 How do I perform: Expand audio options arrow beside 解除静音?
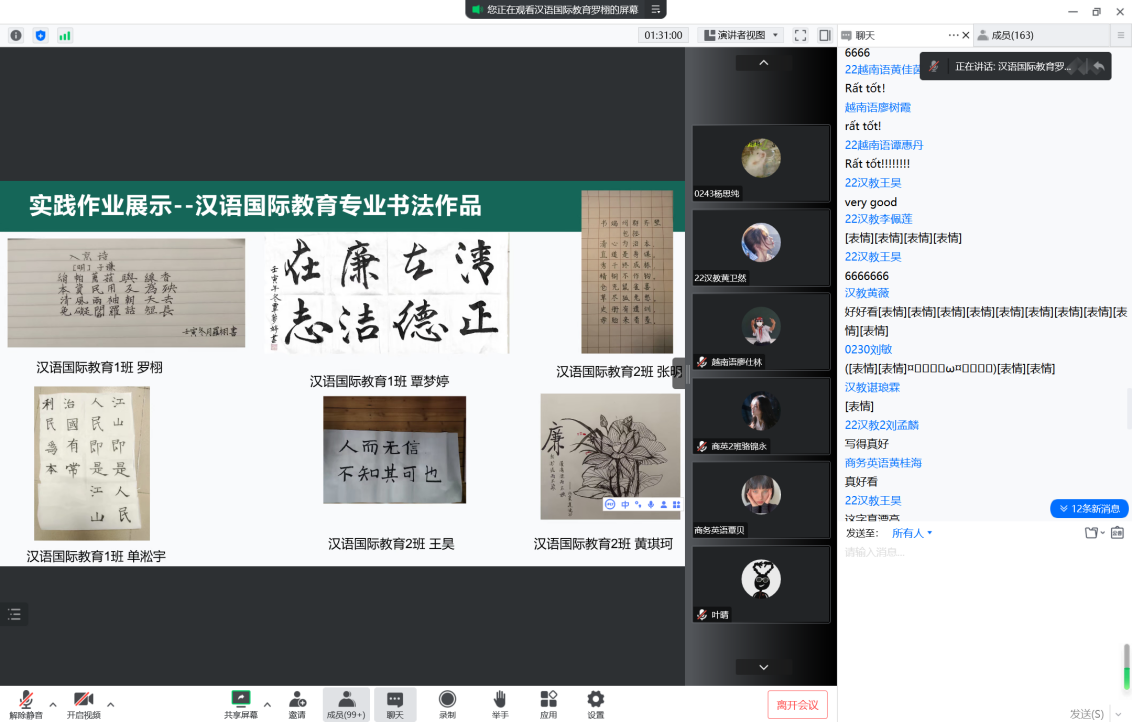click(x=53, y=703)
